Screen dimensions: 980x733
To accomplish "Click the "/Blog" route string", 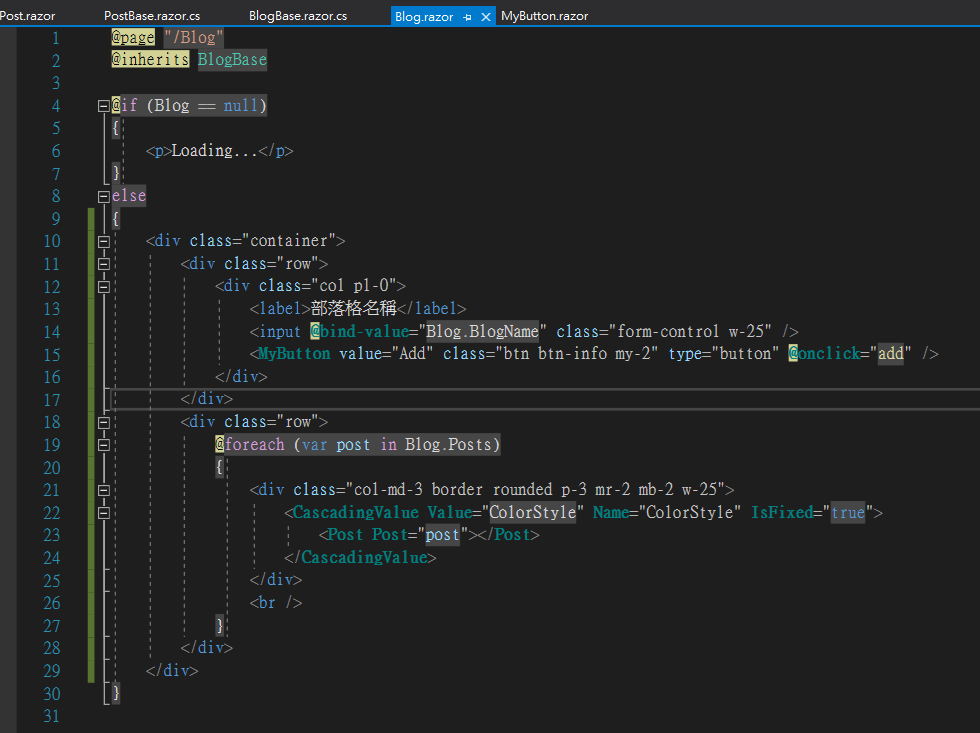I will 194,37.
